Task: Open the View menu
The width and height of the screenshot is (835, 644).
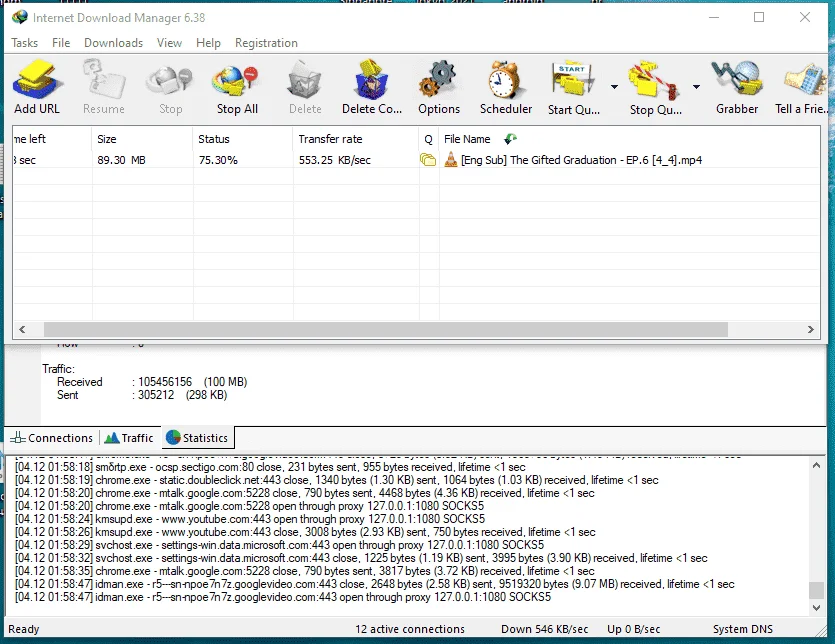Action: [x=169, y=43]
